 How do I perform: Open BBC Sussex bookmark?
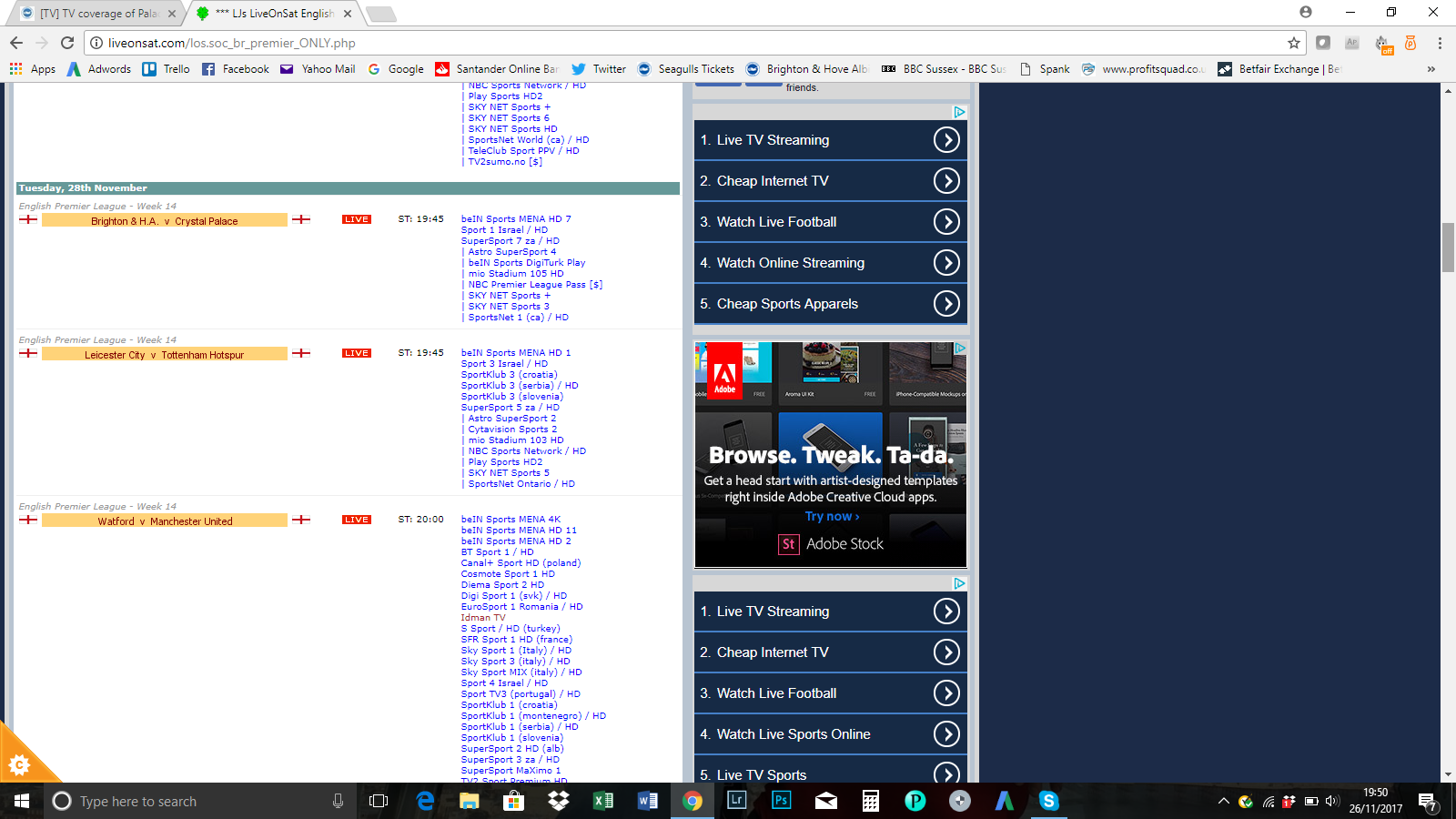944,69
